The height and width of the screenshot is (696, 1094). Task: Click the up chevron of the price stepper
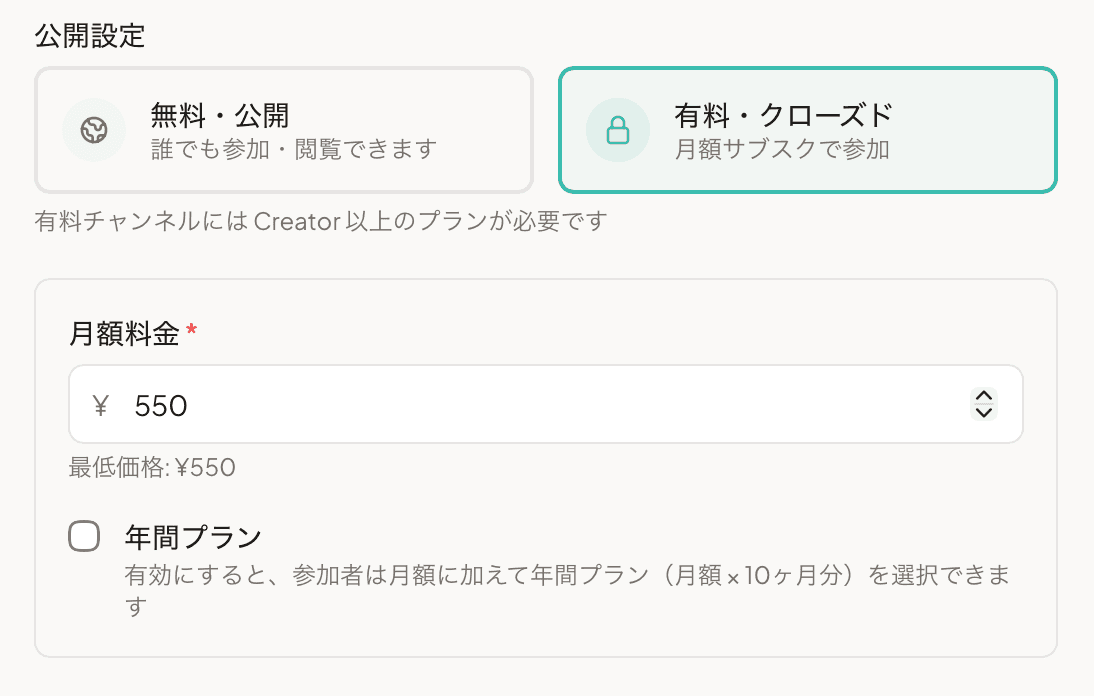[983, 397]
